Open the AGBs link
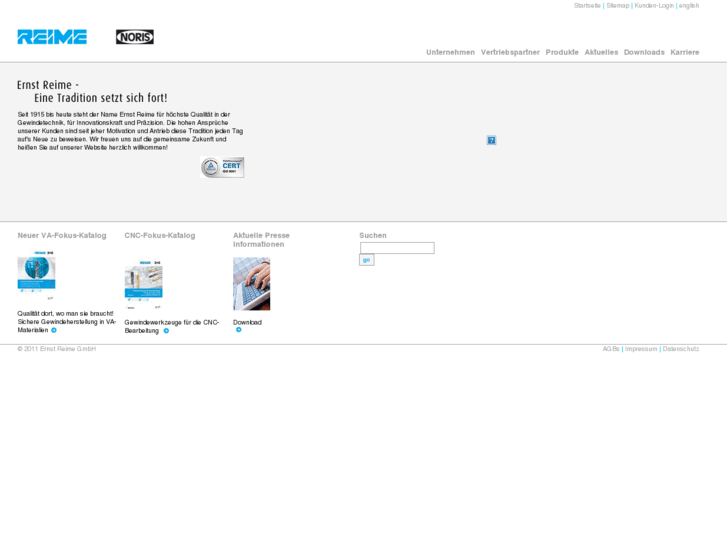Screen dimensions: 727x545 (x=611, y=349)
